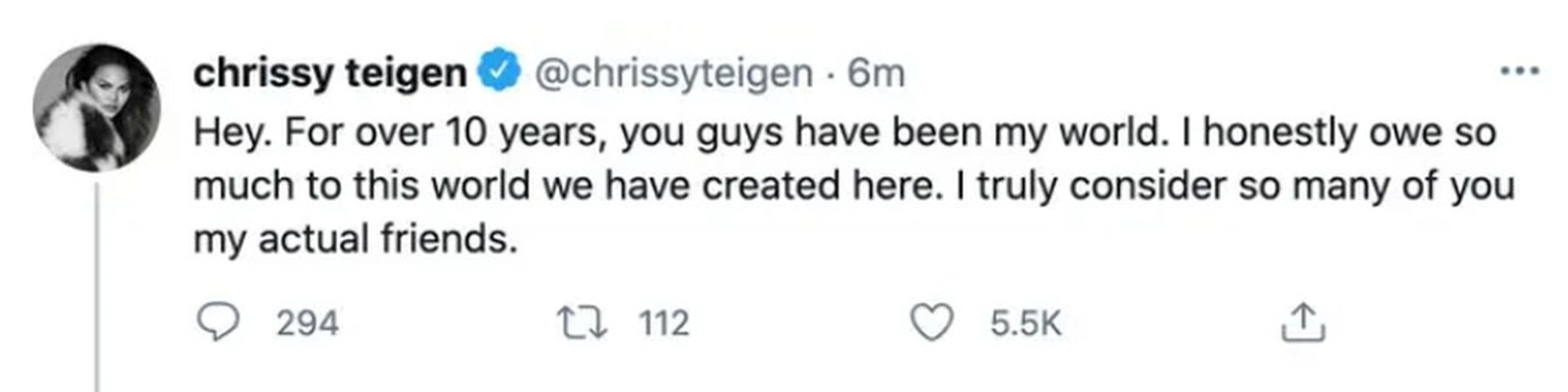Open chrissy teigen's profile picture
This screenshot has height=392, width=1568.
click(x=97, y=107)
